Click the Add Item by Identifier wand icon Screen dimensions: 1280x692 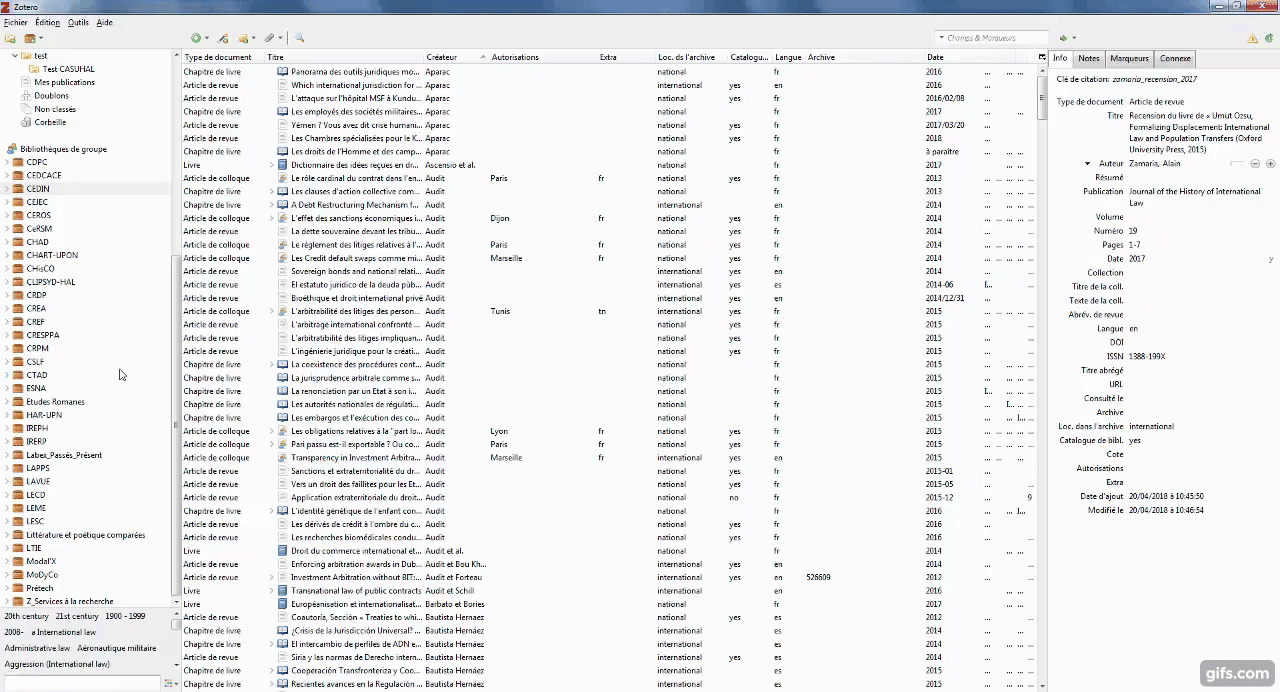(x=223, y=38)
